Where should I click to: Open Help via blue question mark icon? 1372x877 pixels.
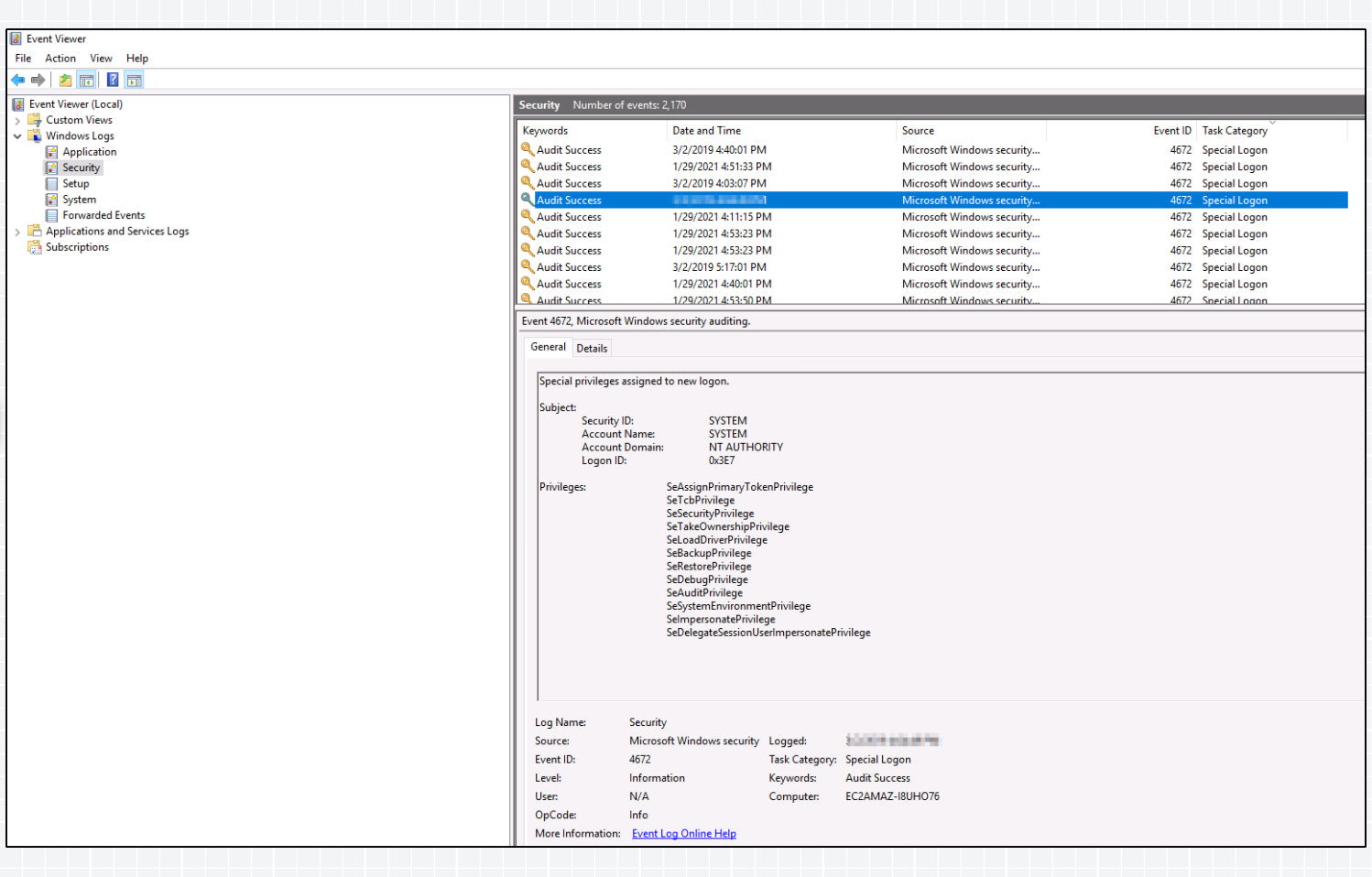point(113,80)
